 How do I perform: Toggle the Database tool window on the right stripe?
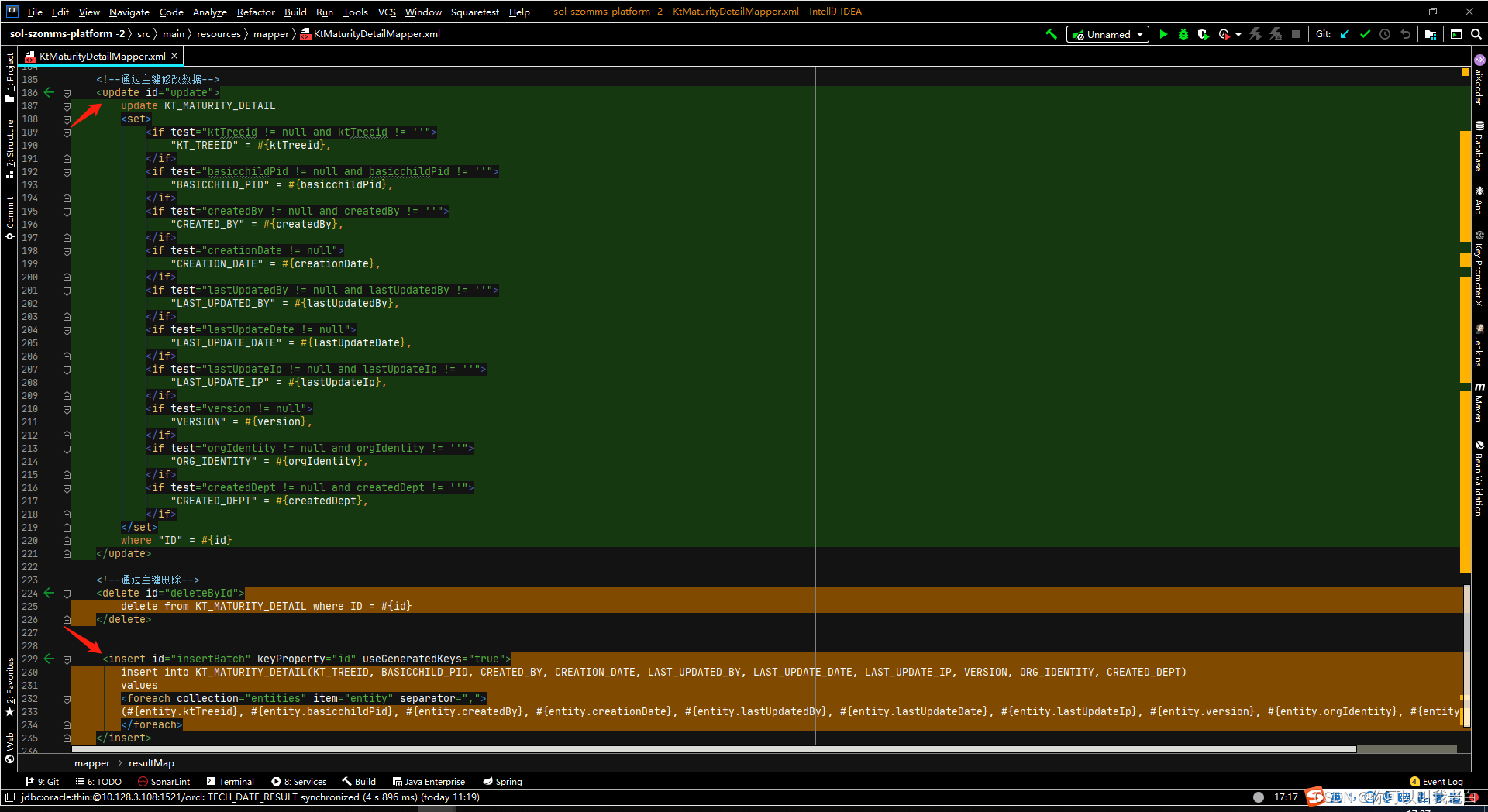(x=1479, y=146)
